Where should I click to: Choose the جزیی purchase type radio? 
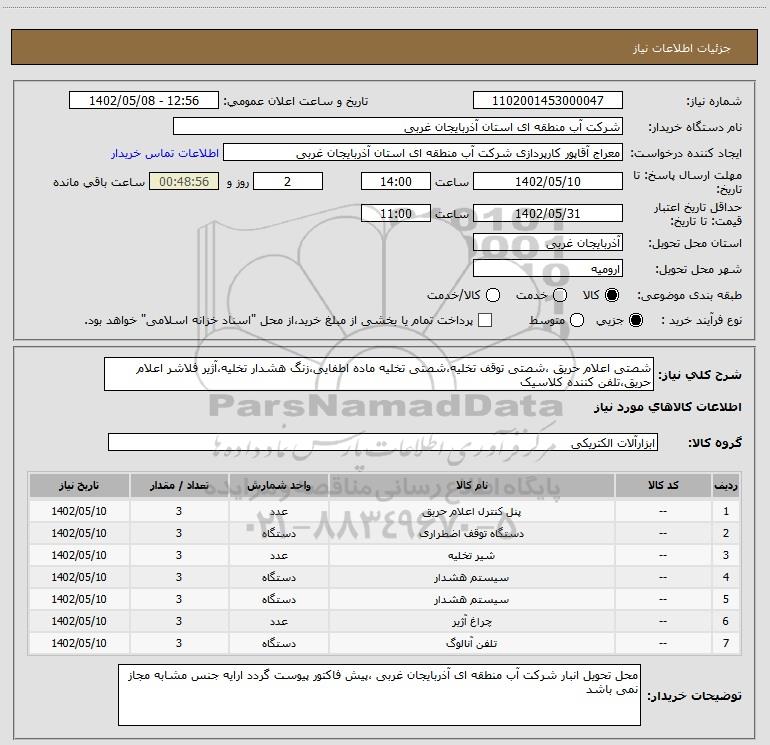[635, 320]
